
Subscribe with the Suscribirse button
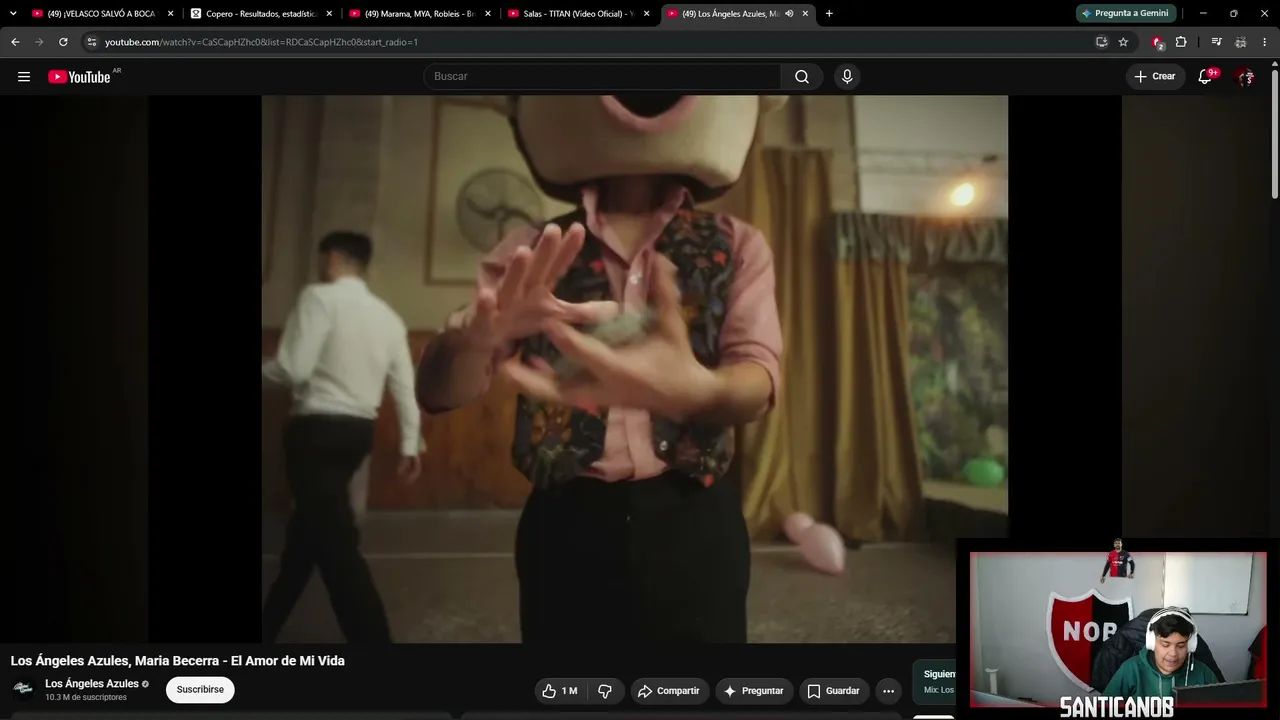pyautogui.click(x=200, y=690)
